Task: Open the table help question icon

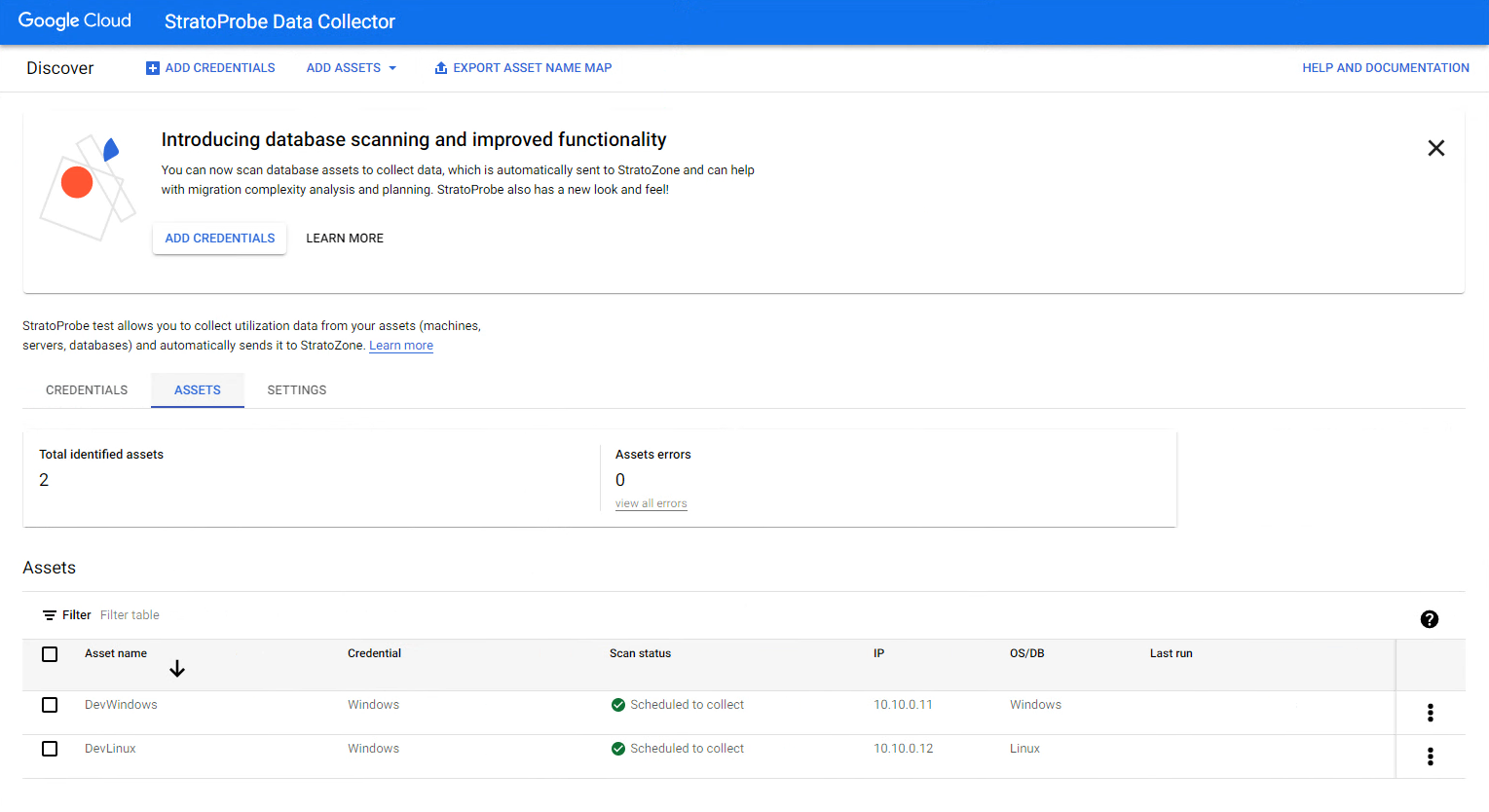Action: point(1430,619)
